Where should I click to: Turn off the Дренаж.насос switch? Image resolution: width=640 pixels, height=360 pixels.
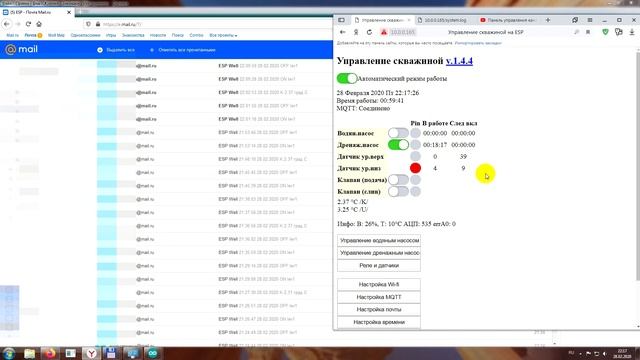pyautogui.click(x=398, y=144)
